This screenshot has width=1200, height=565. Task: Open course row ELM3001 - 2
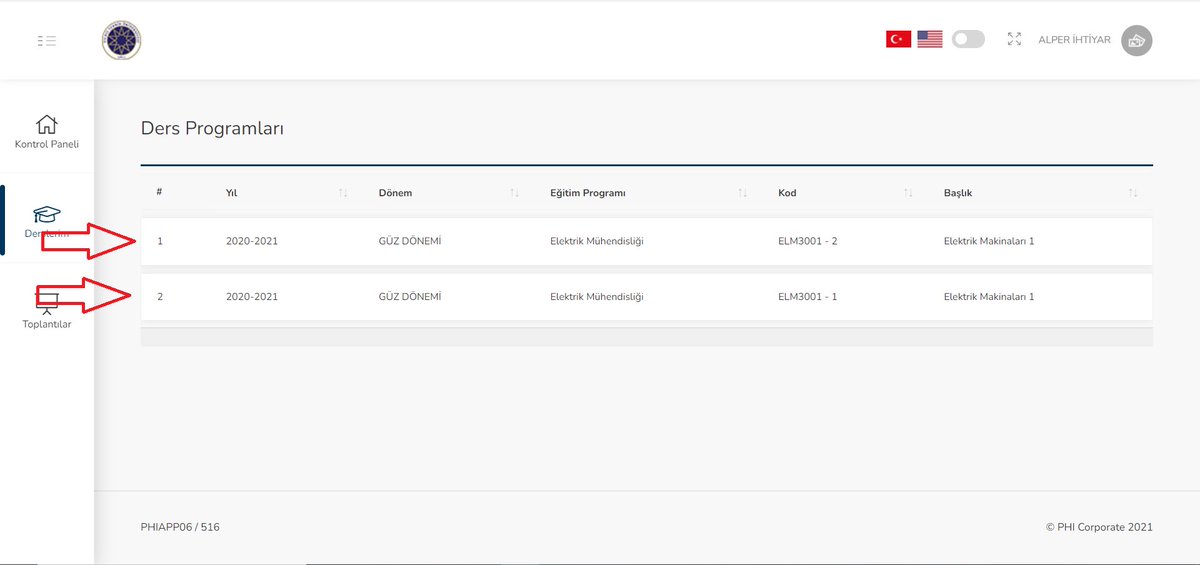click(647, 241)
